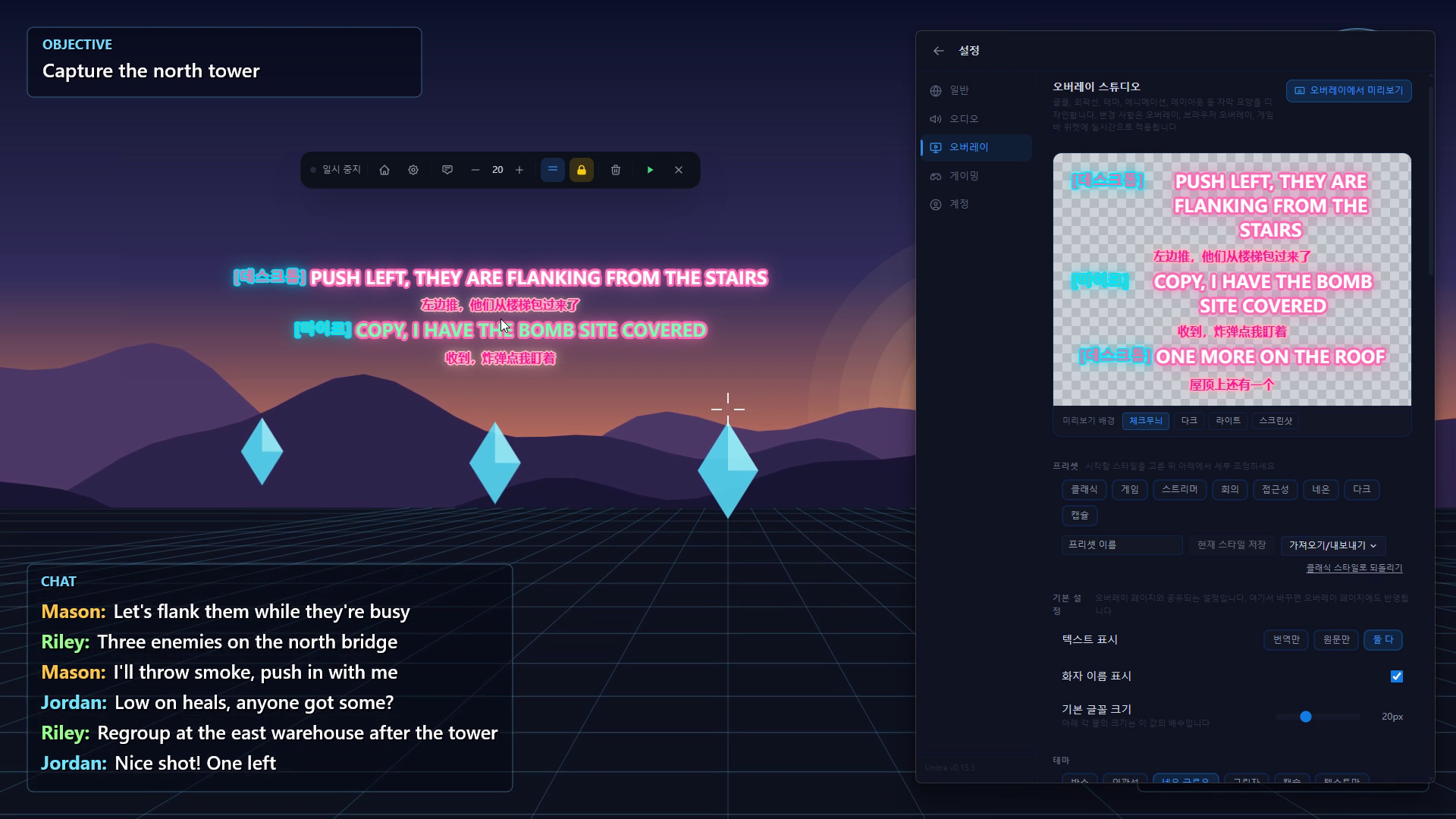Viewport: 1456px width, 819px height.
Task: Click the subtitle chat bubble icon
Action: (447, 170)
